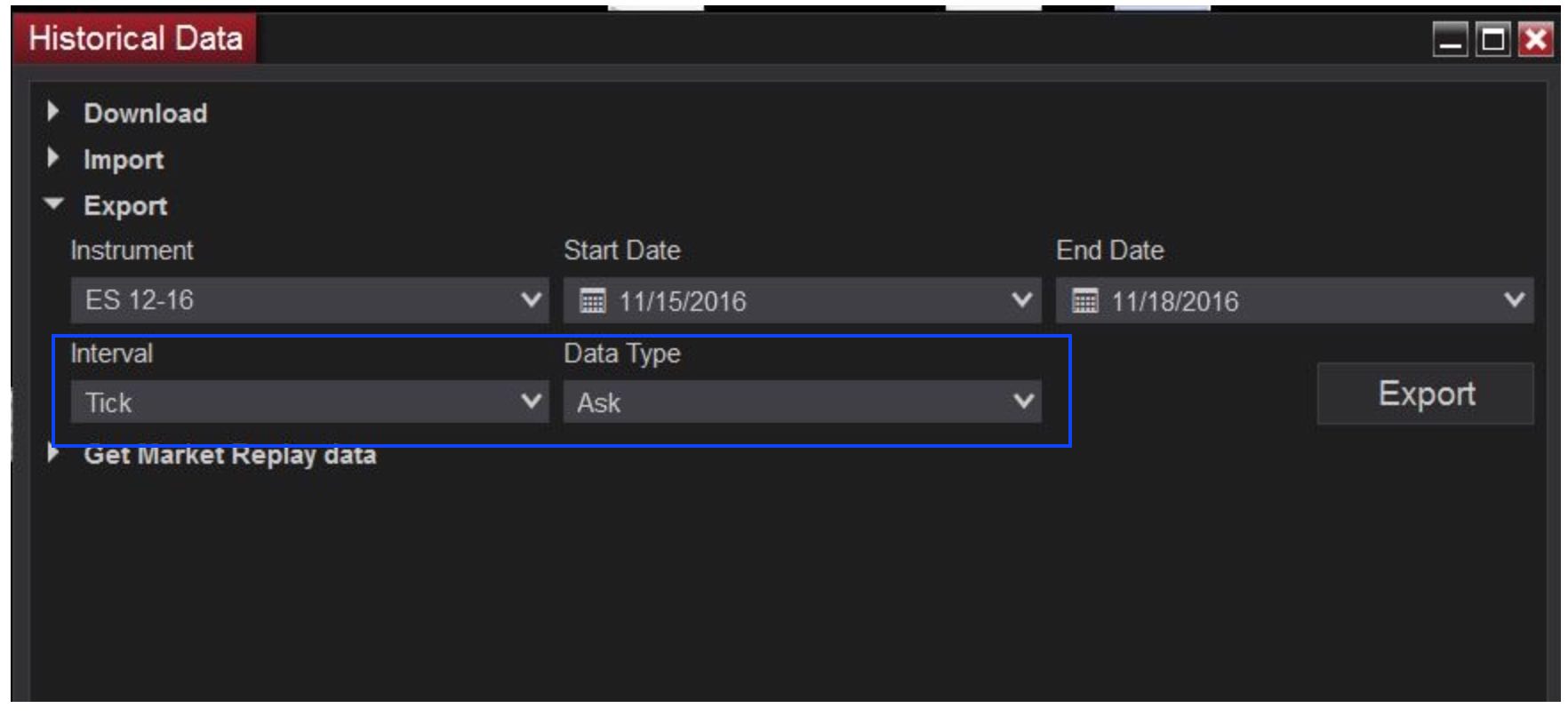Open the Start Date dropdown arrow

point(1022,300)
